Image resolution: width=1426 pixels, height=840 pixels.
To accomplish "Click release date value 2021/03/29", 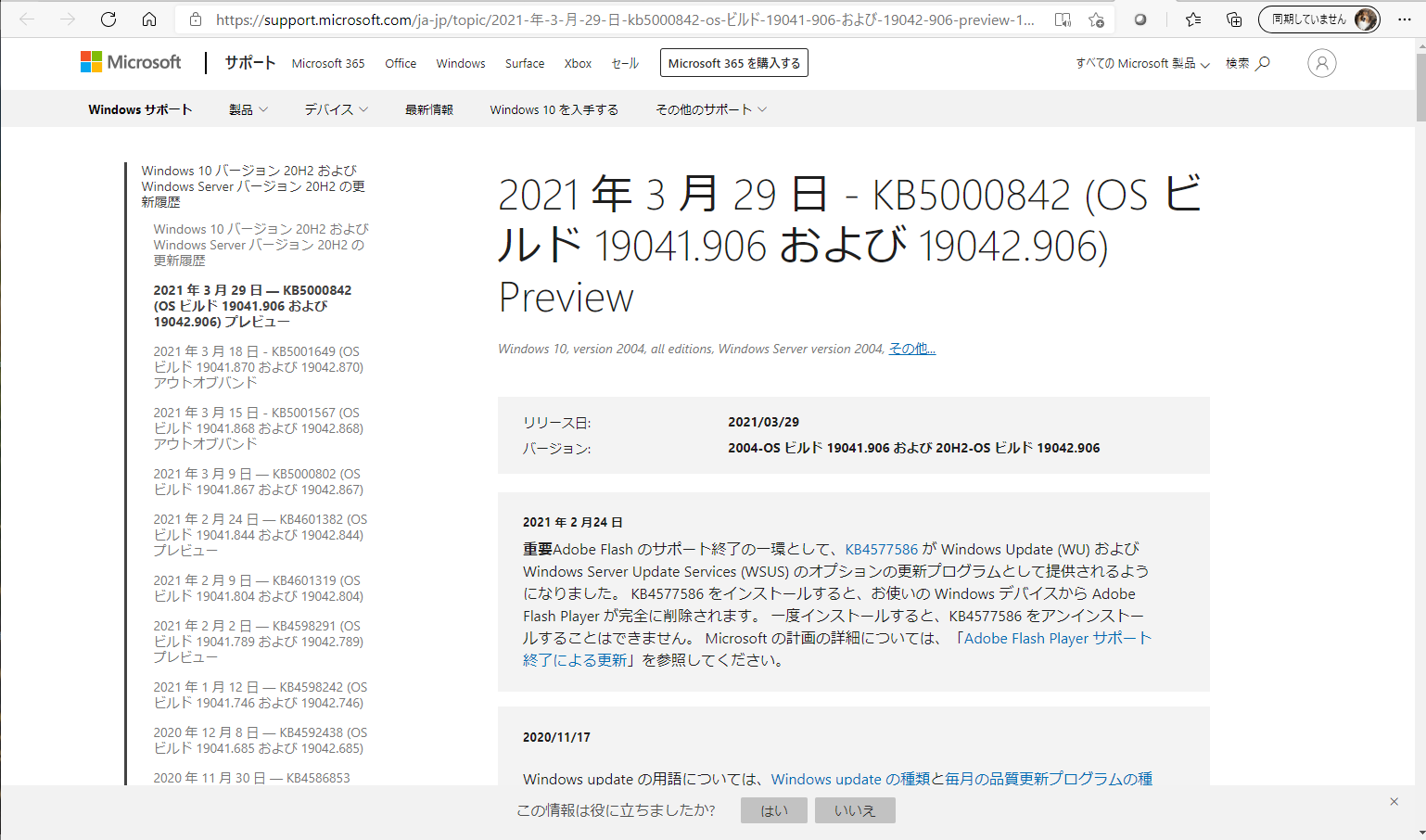I will (763, 422).
